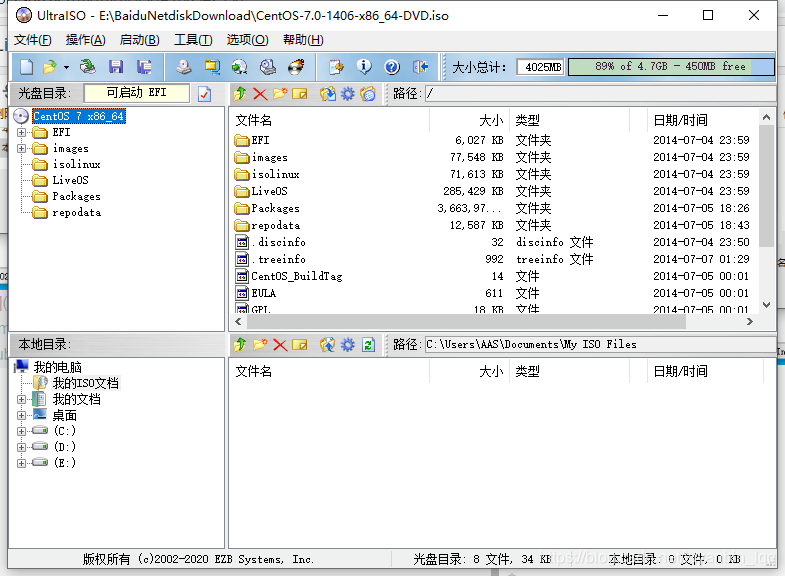Screen dimensions: 785x576
Task: Open the 操作(A) menu
Action: point(86,40)
